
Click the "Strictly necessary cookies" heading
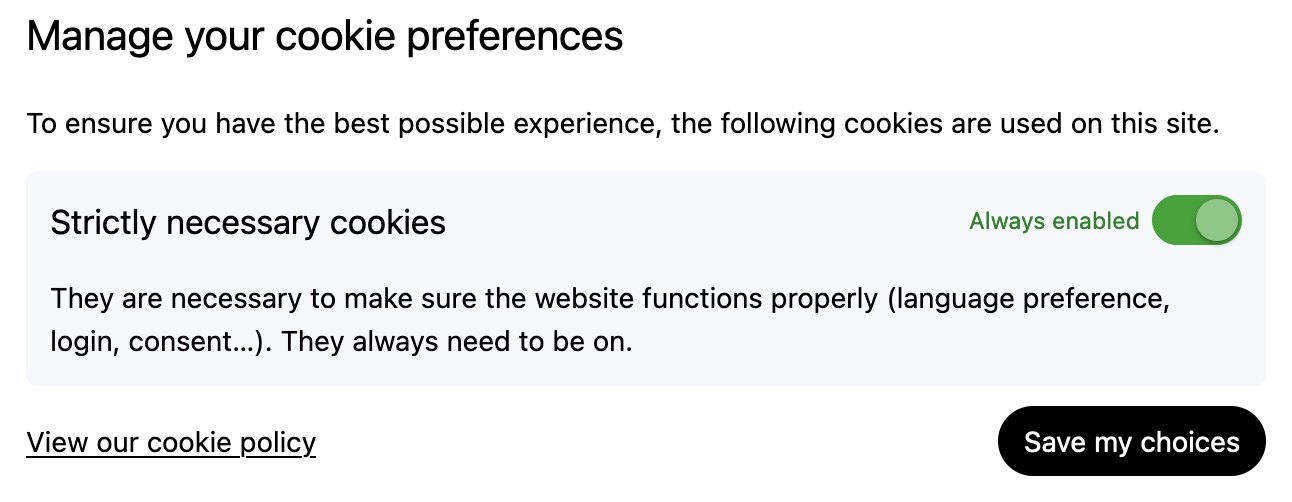[x=248, y=222]
